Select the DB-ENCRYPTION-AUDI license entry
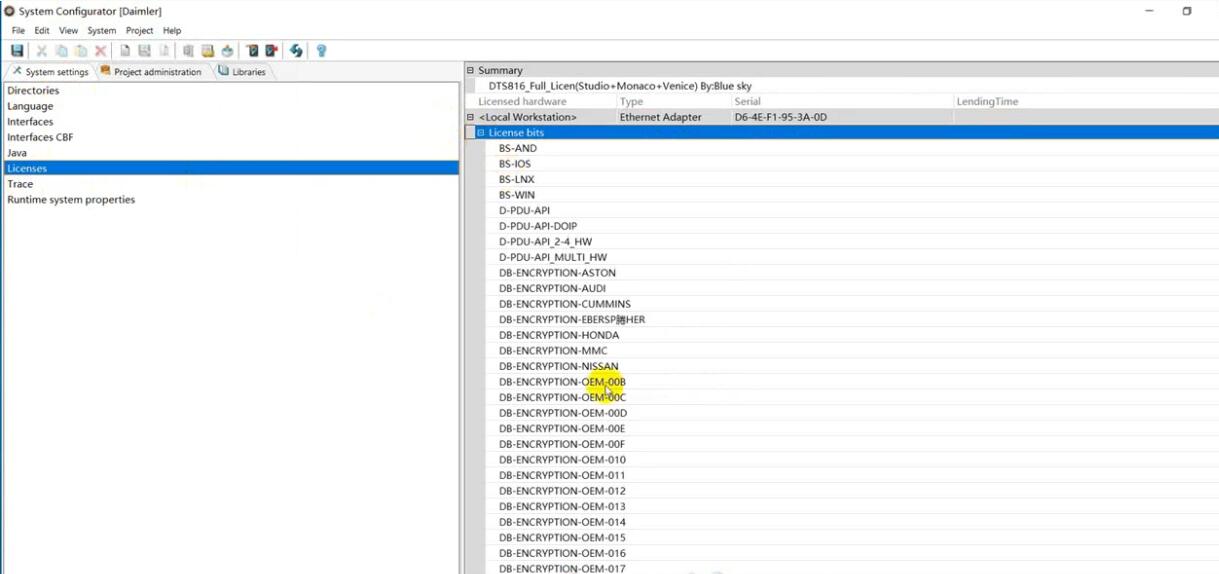This screenshot has height=574, width=1219. point(553,288)
